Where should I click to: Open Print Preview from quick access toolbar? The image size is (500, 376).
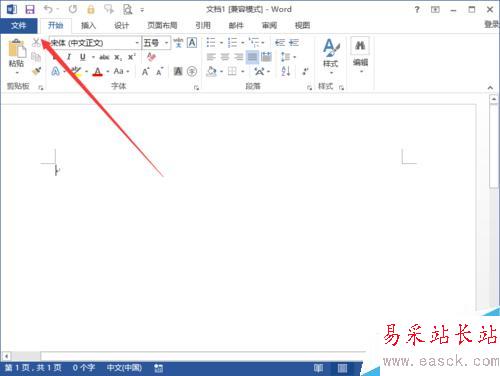[x=128, y=9]
